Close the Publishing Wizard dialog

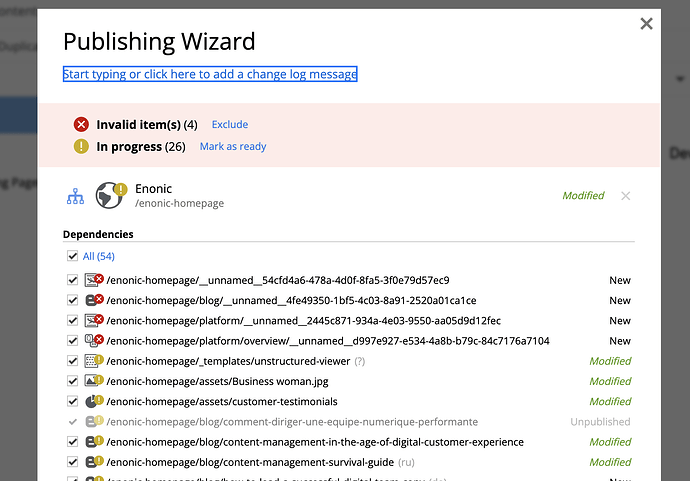coord(646,24)
